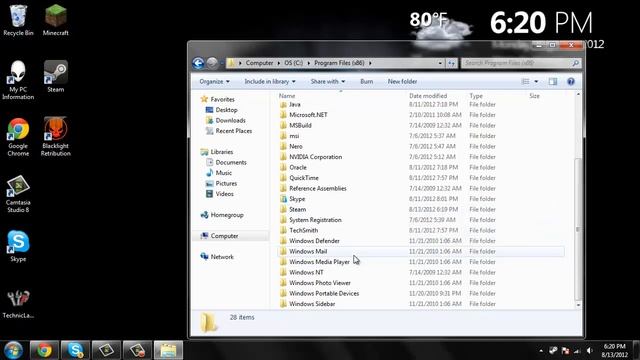
Task: Click the Explorer Forward arrow button
Action: click(x=212, y=63)
